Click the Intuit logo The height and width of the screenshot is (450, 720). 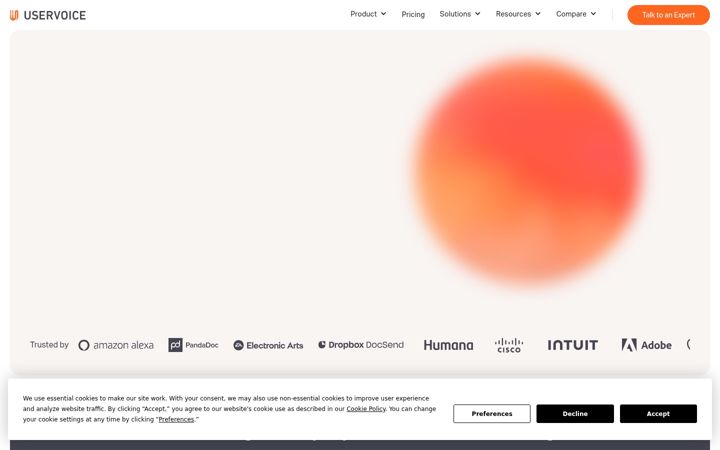pyautogui.click(x=573, y=345)
